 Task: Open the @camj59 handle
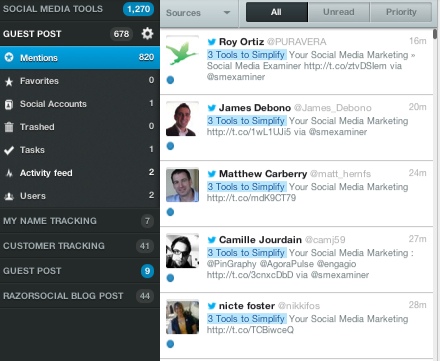tap(325, 240)
